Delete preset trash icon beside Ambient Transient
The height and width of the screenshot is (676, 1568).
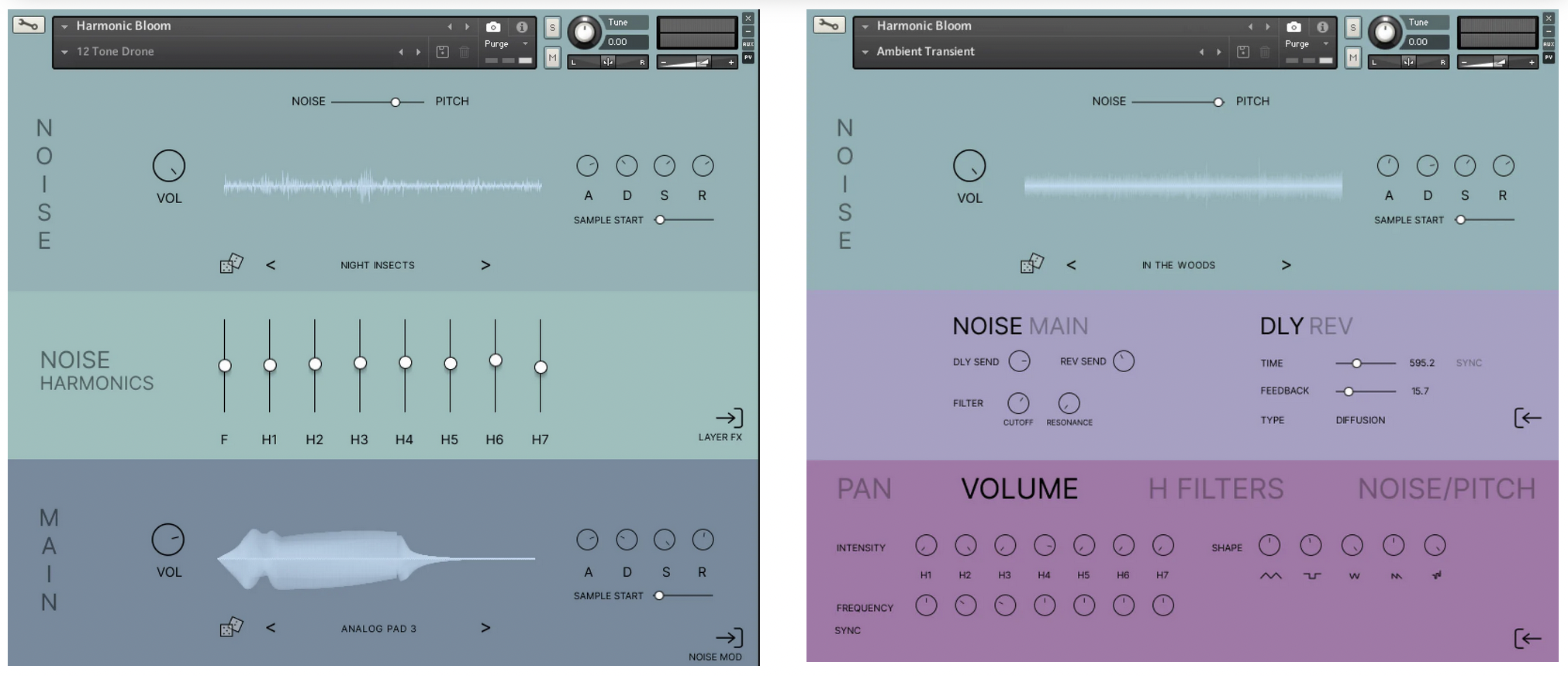click(1264, 52)
